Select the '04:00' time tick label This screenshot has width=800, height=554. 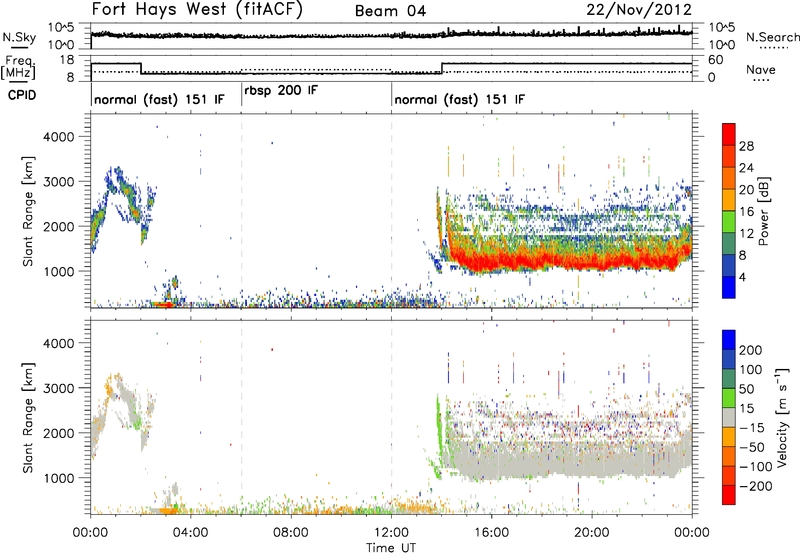190,533
